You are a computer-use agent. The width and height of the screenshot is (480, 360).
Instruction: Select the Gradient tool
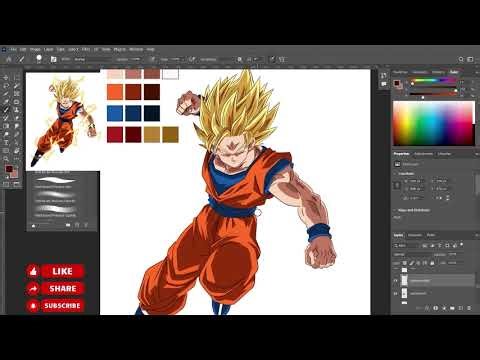pos(6,126)
